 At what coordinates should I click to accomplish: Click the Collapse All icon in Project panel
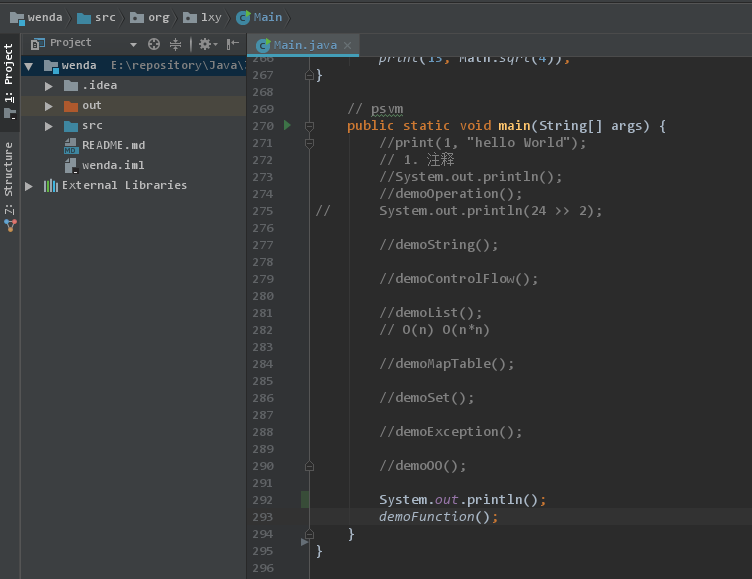[x=176, y=44]
